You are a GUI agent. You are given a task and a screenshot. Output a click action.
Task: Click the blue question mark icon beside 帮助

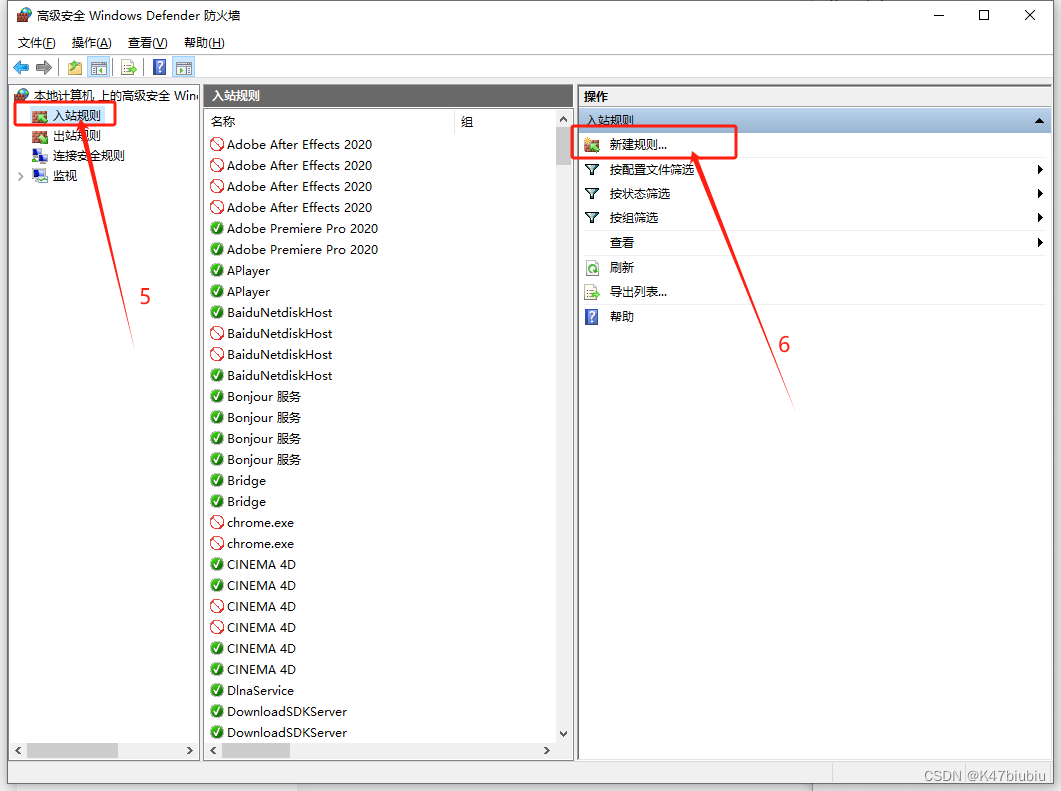point(592,317)
